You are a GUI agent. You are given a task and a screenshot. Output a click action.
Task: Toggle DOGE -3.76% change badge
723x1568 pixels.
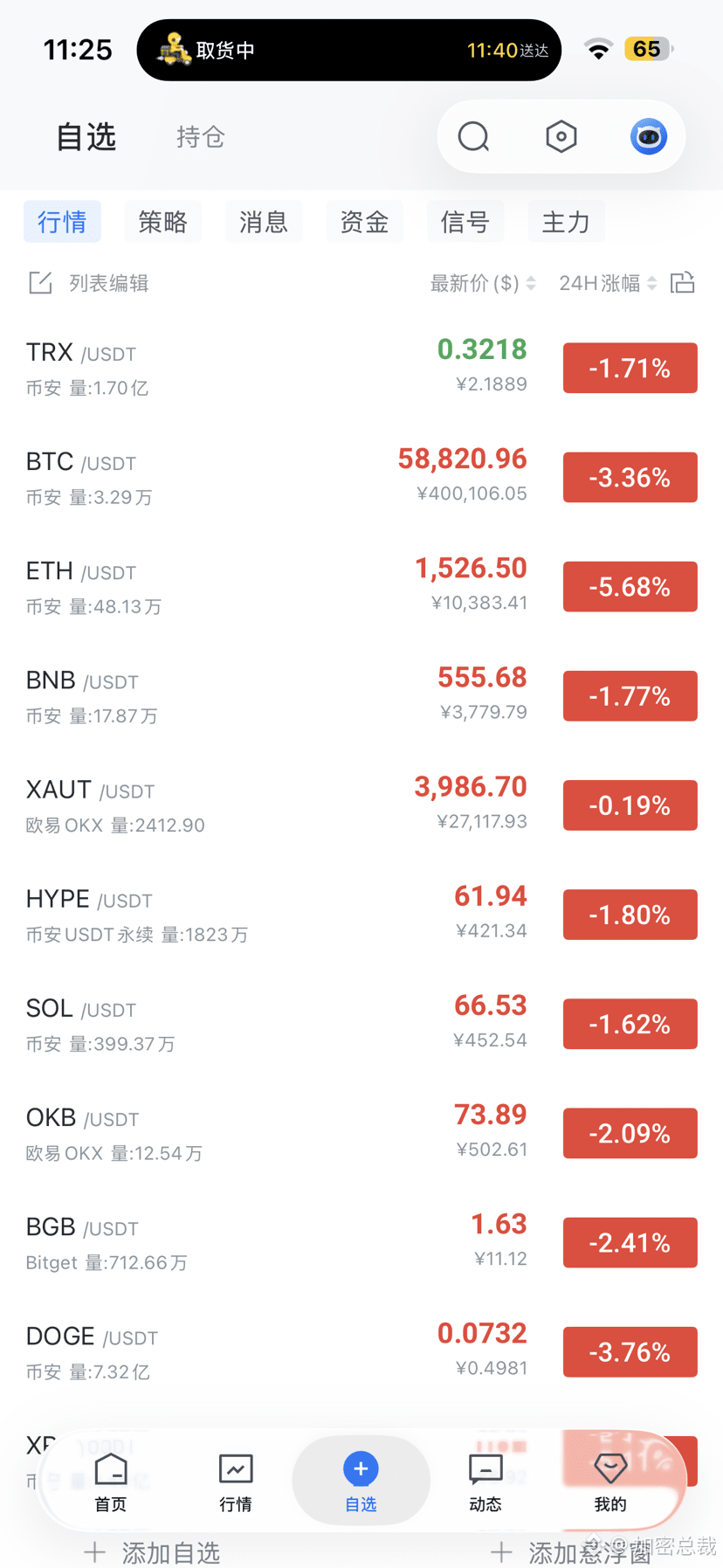coord(630,1351)
